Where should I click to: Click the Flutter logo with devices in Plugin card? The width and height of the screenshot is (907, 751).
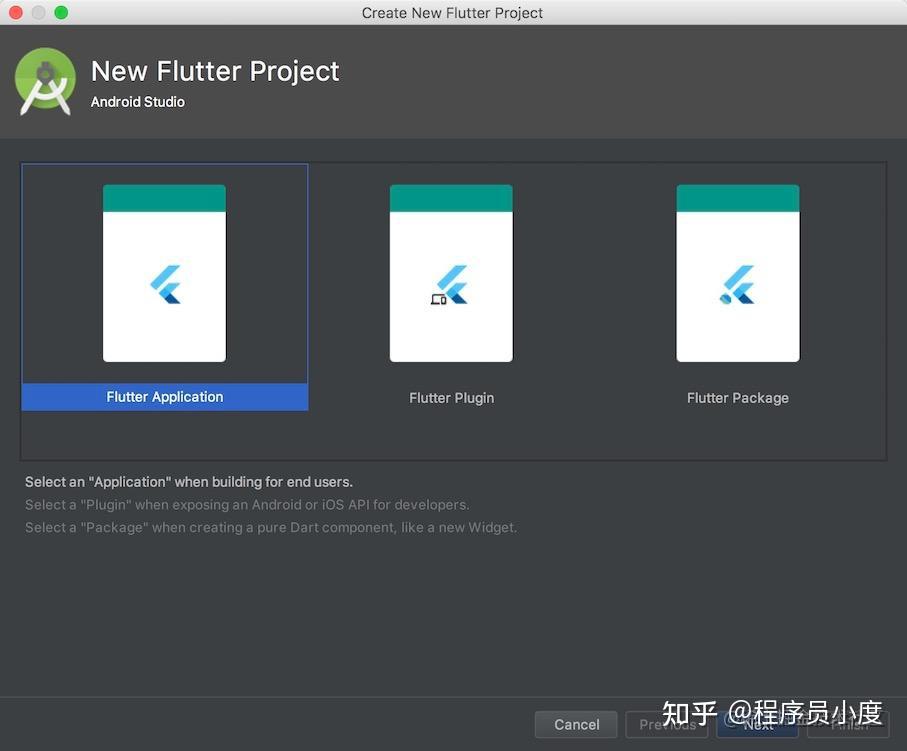tap(451, 283)
